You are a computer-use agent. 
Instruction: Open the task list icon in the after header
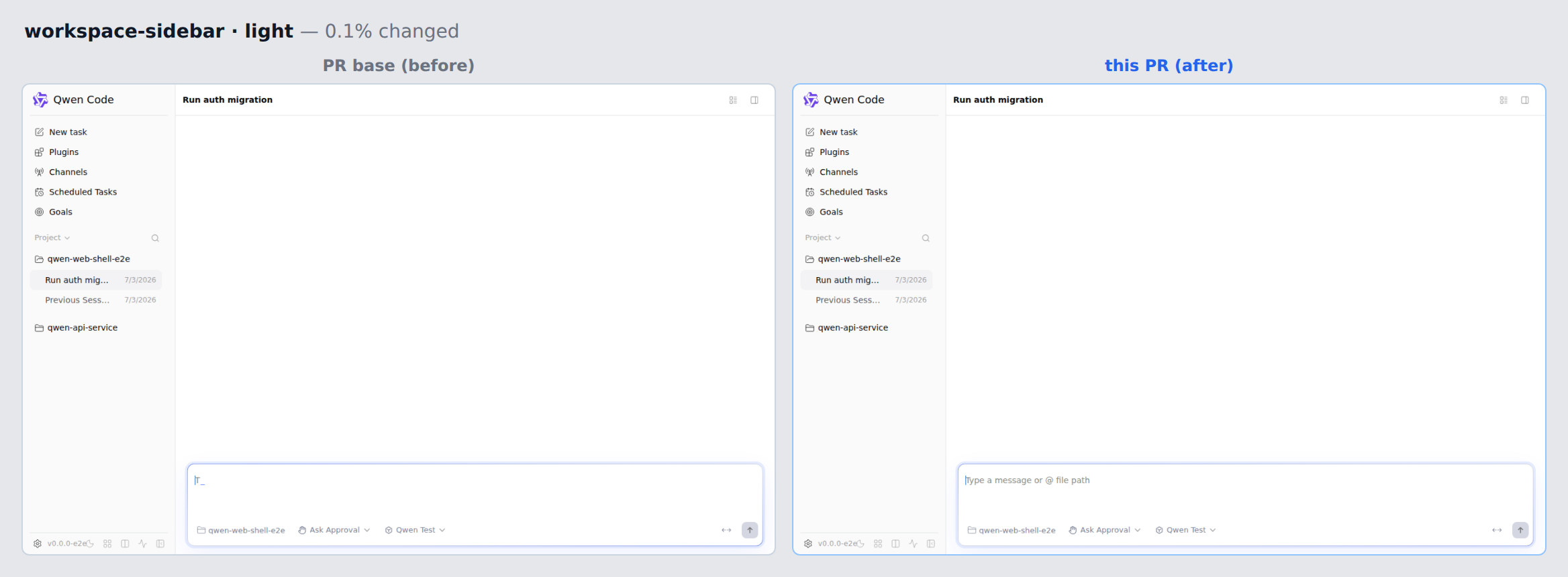(1504, 100)
